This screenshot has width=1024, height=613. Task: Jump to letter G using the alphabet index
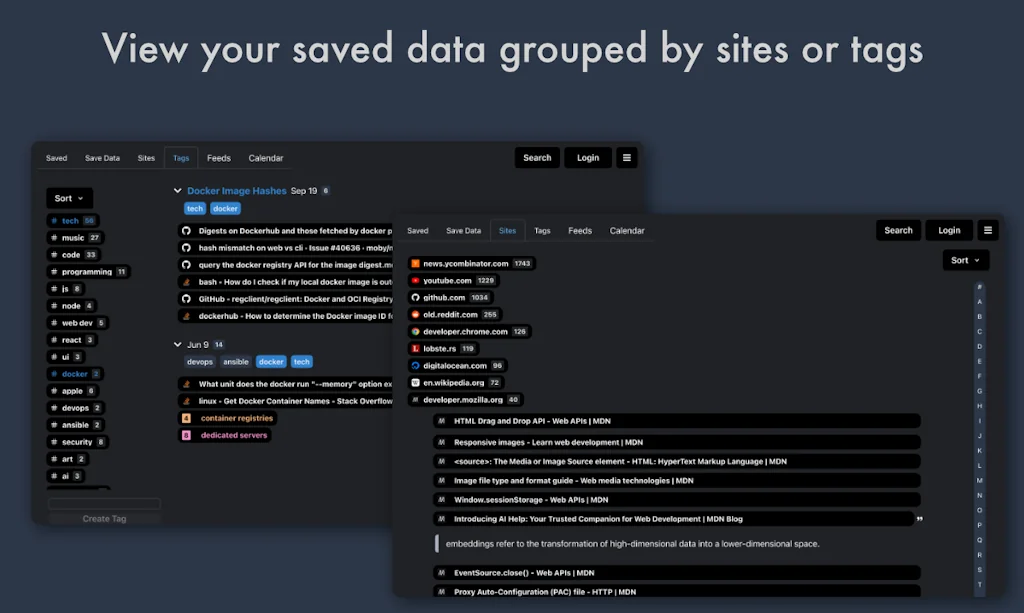click(980, 391)
